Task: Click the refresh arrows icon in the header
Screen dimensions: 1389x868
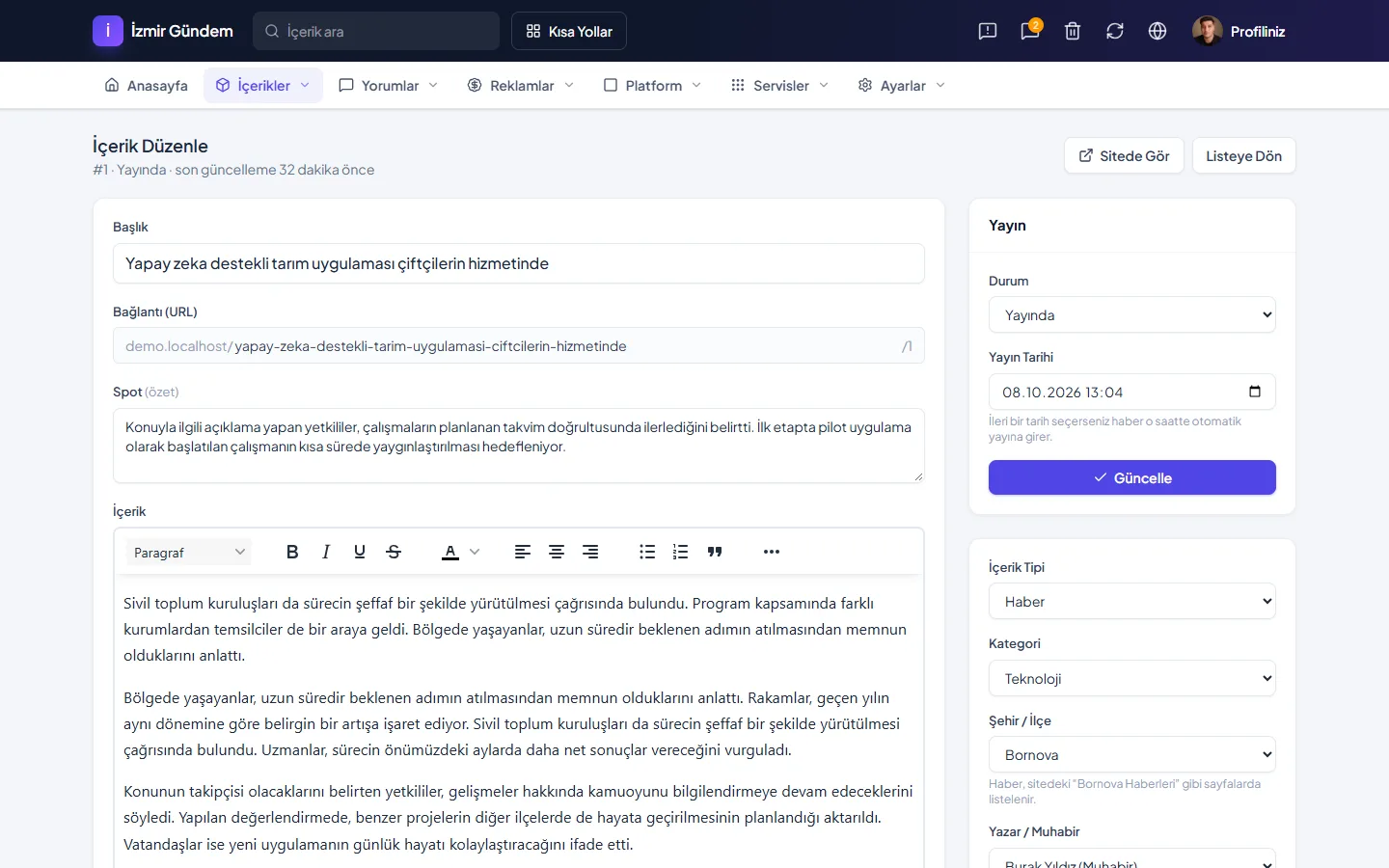Action: pyautogui.click(x=1115, y=31)
